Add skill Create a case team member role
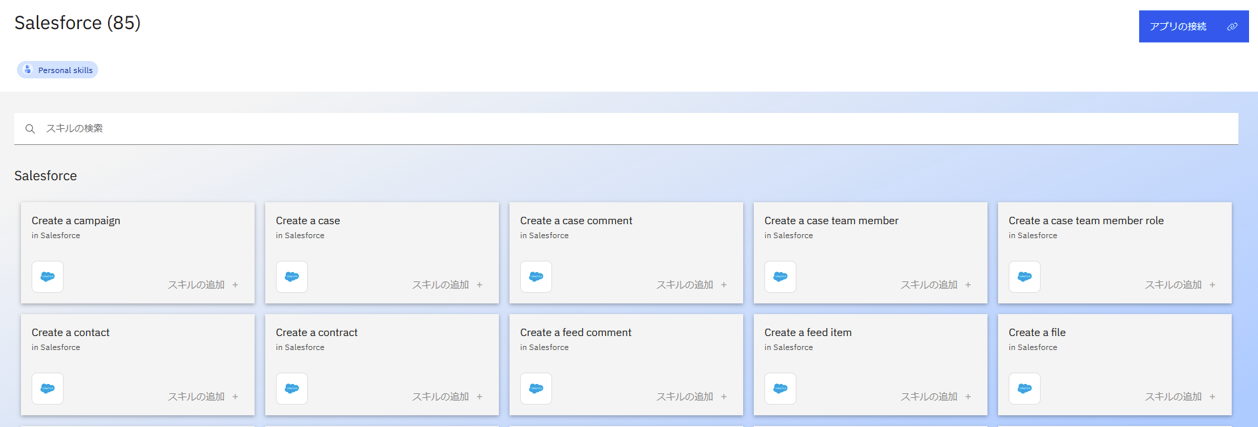Image resolution: width=1258 pixels, height=427 pixels. click(x=1181, y=285)
